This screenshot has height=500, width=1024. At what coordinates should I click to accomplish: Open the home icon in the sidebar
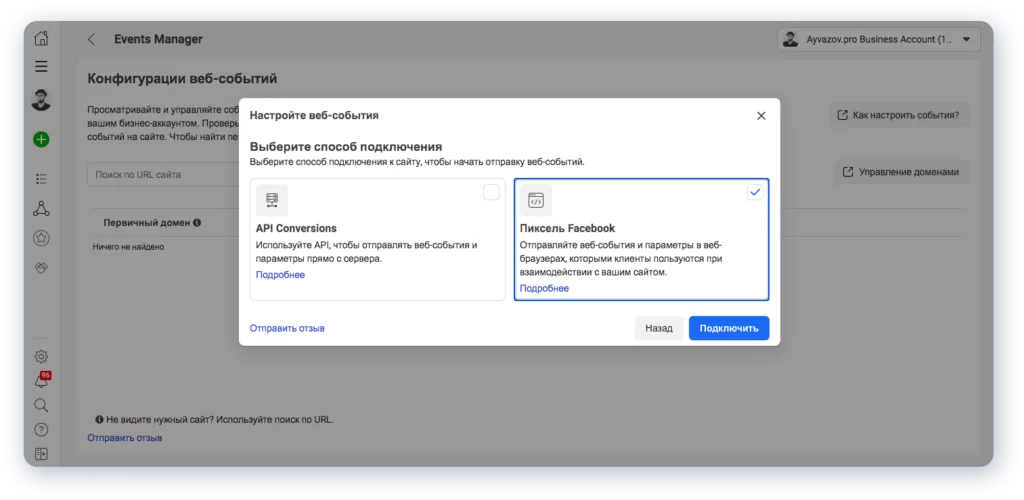click(x=41, y=39)
